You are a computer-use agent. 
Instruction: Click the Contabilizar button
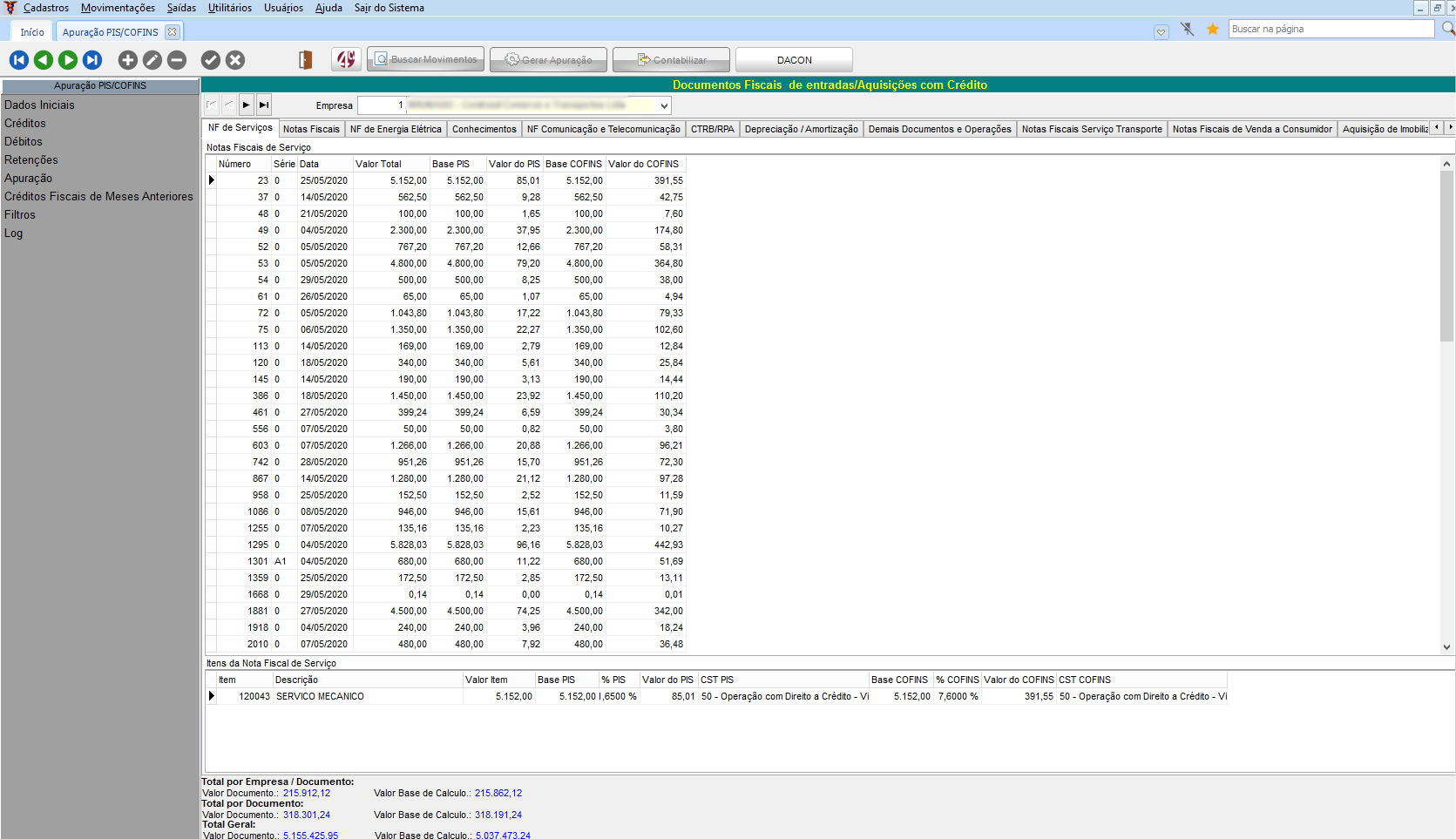pos(672,59)
